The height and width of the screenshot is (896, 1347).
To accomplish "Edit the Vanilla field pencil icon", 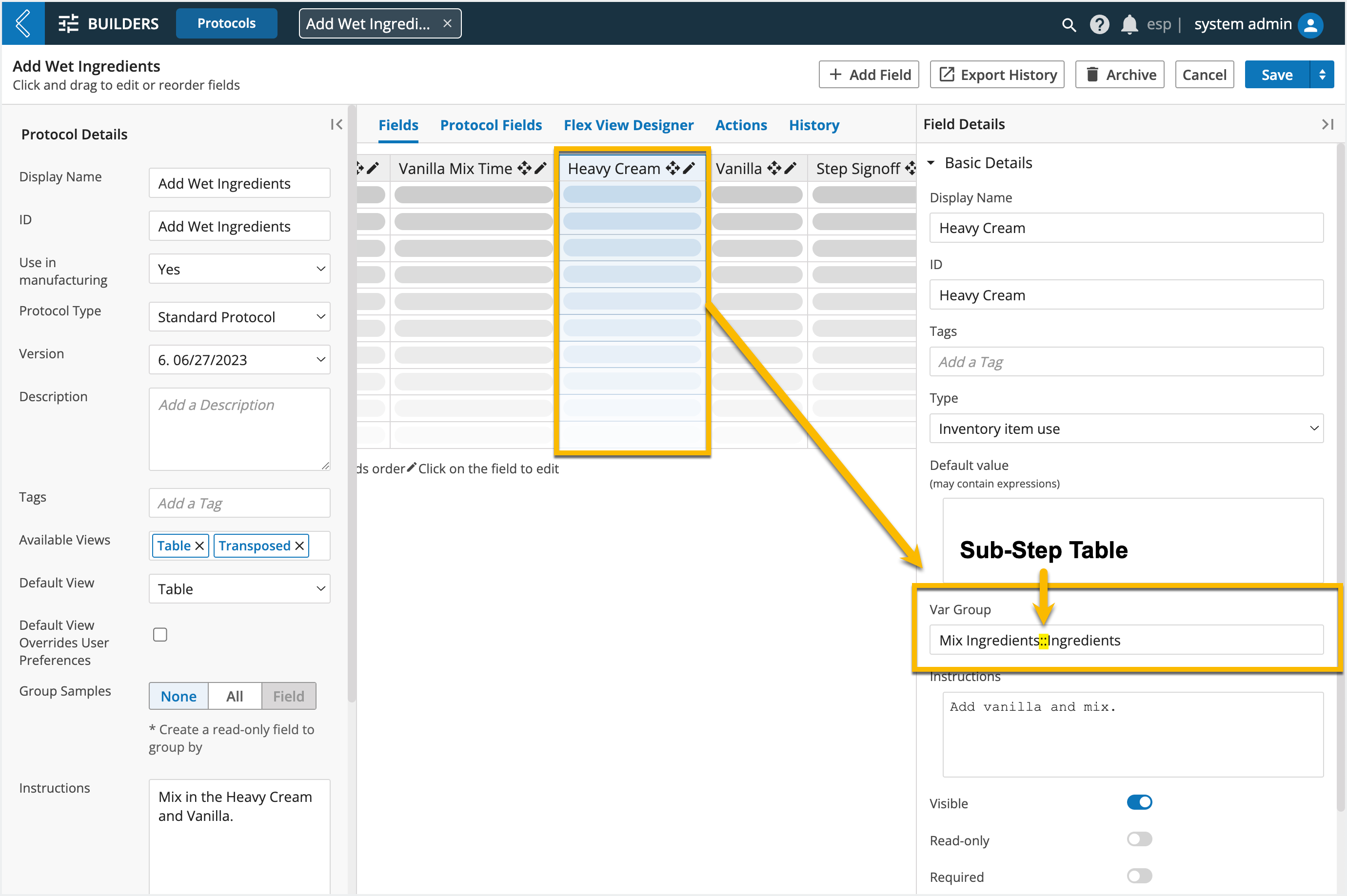I will (x=790, y=168).
